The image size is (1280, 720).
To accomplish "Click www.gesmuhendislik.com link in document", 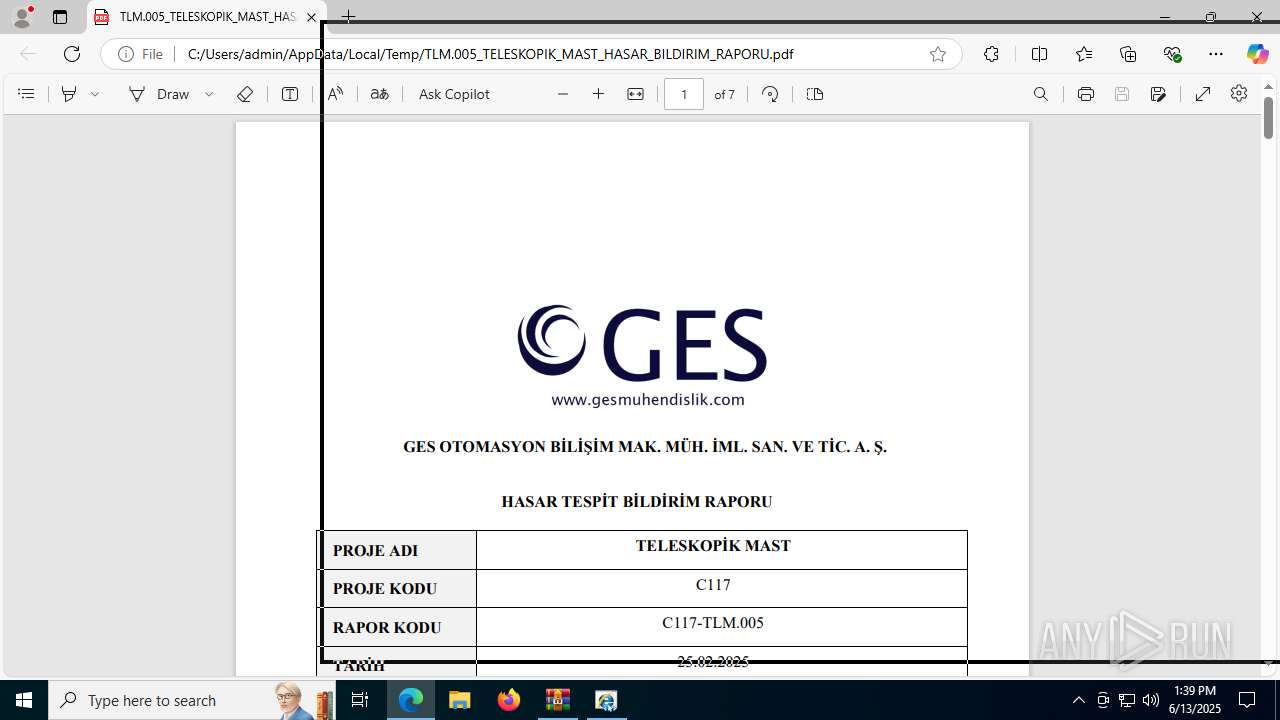I will [648, 399].
